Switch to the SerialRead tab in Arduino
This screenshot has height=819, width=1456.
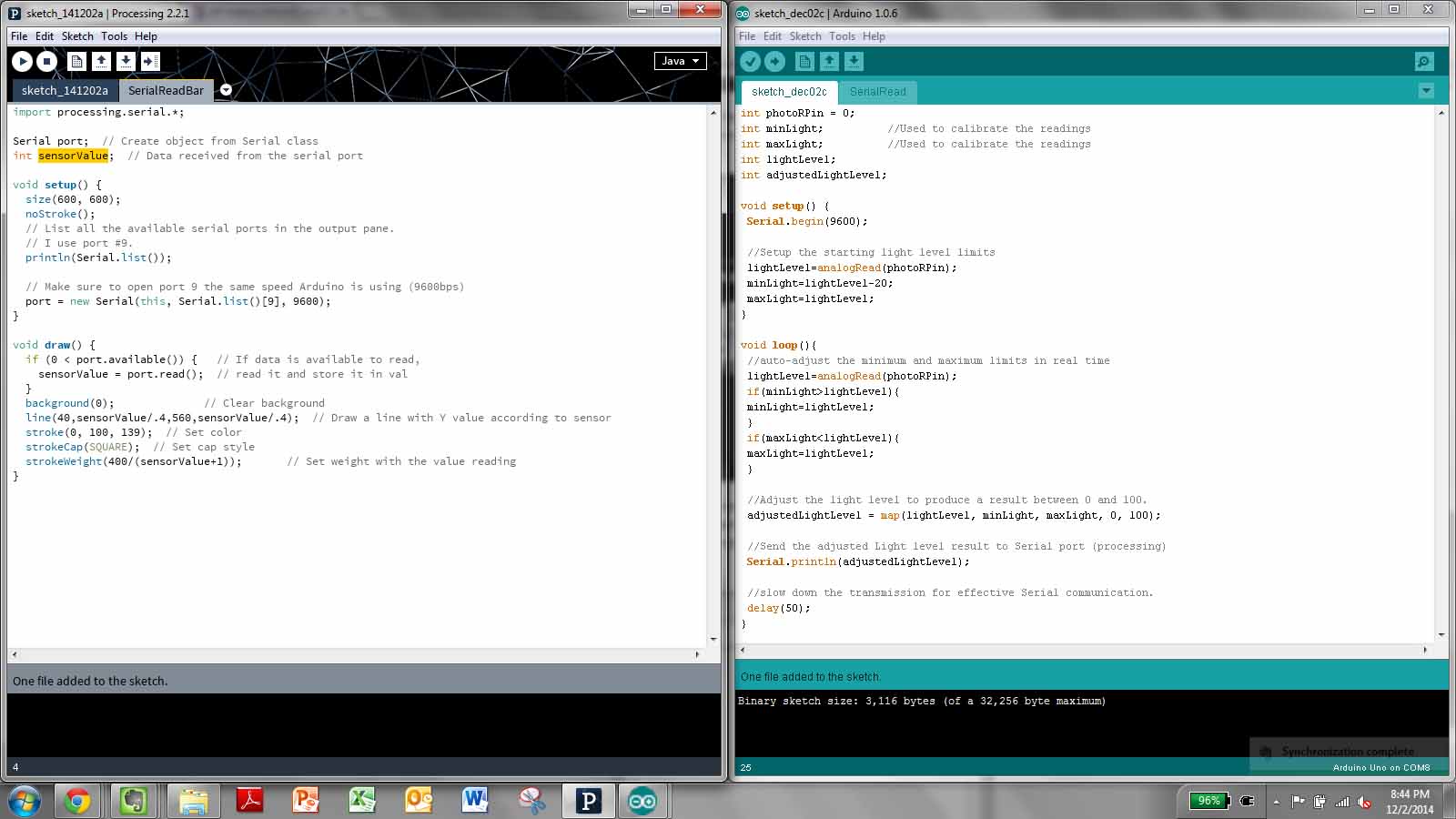[x=877, y=92]
